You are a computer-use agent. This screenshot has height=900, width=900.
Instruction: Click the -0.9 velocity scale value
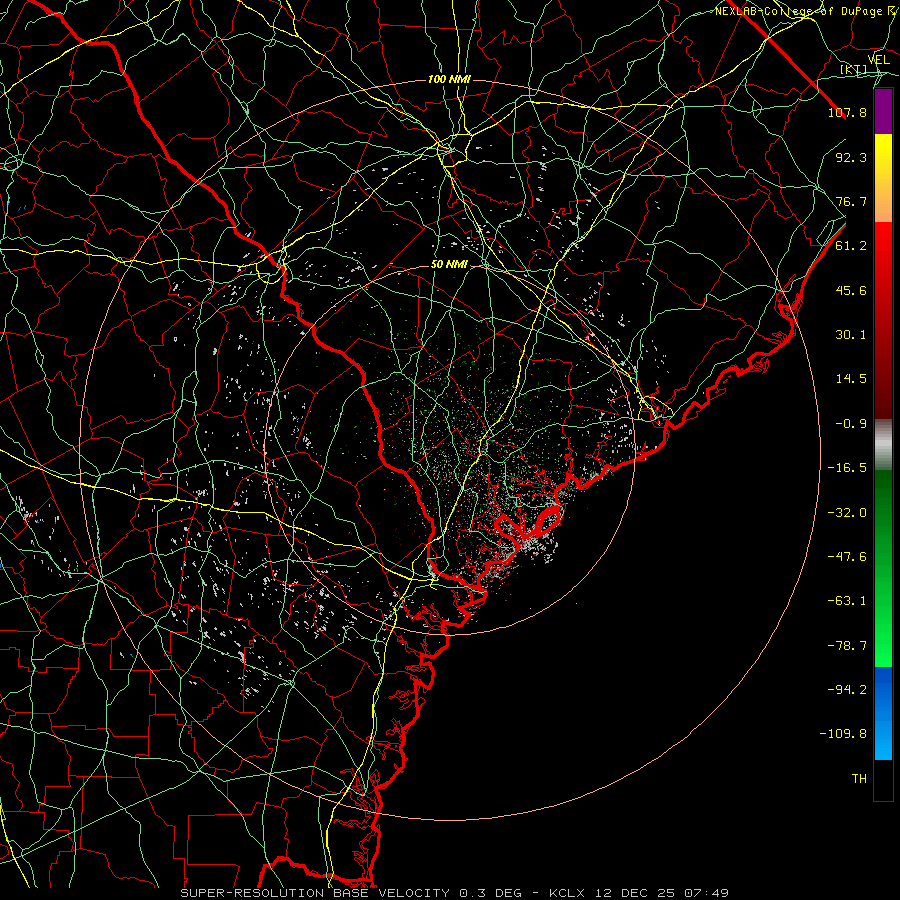[x=851, y=424]
